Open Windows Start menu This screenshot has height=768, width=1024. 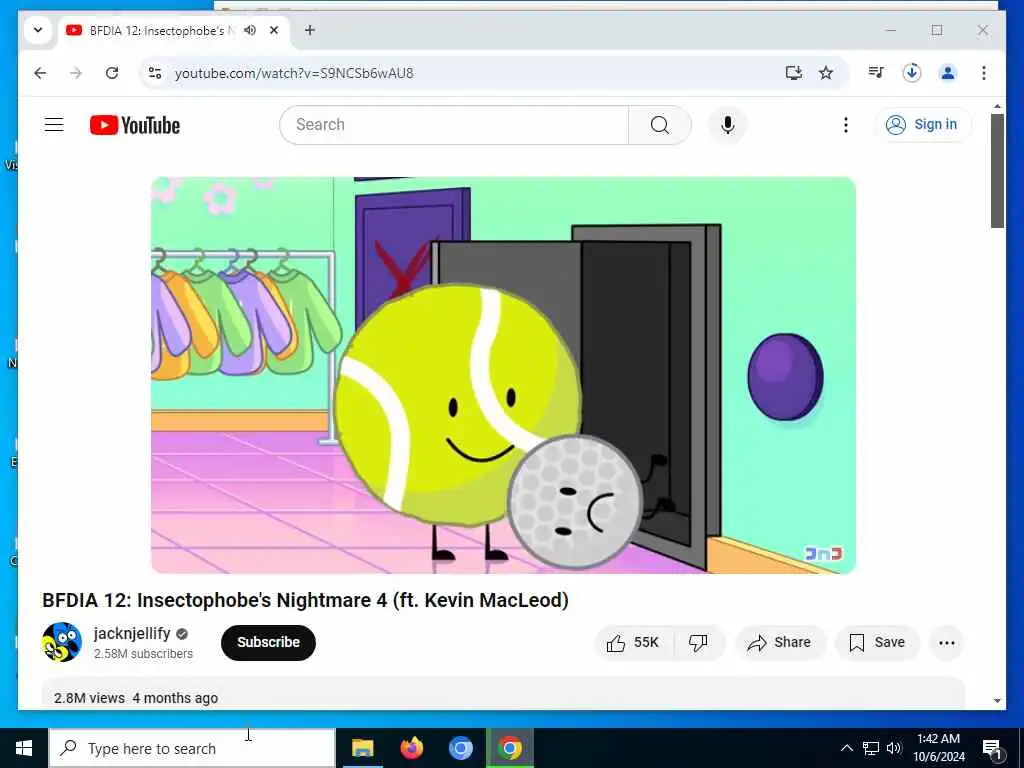24,748
